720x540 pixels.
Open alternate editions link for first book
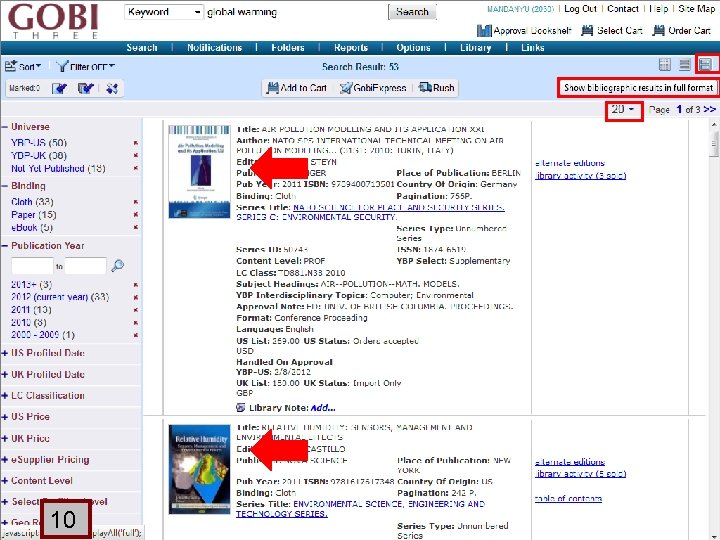point(570,163)
